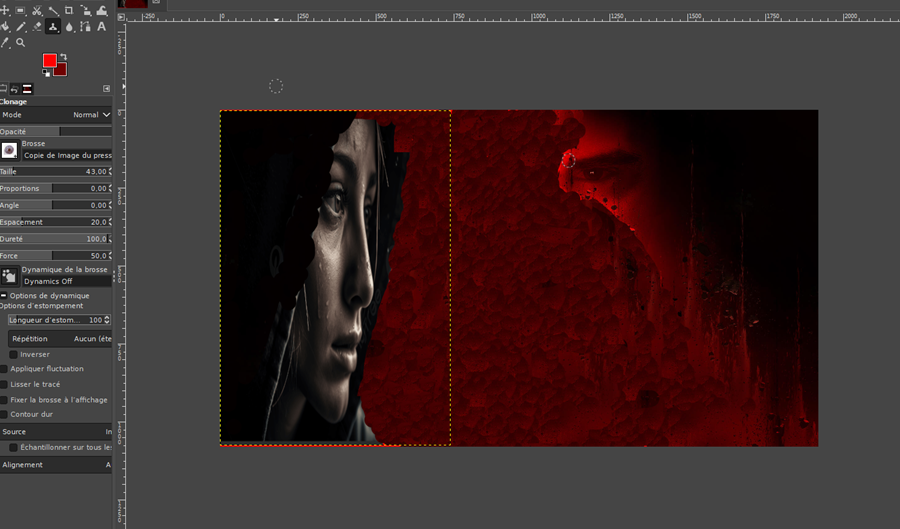Open the Mode Normal dropdown
900x529 pixels.
click(90, 115)
